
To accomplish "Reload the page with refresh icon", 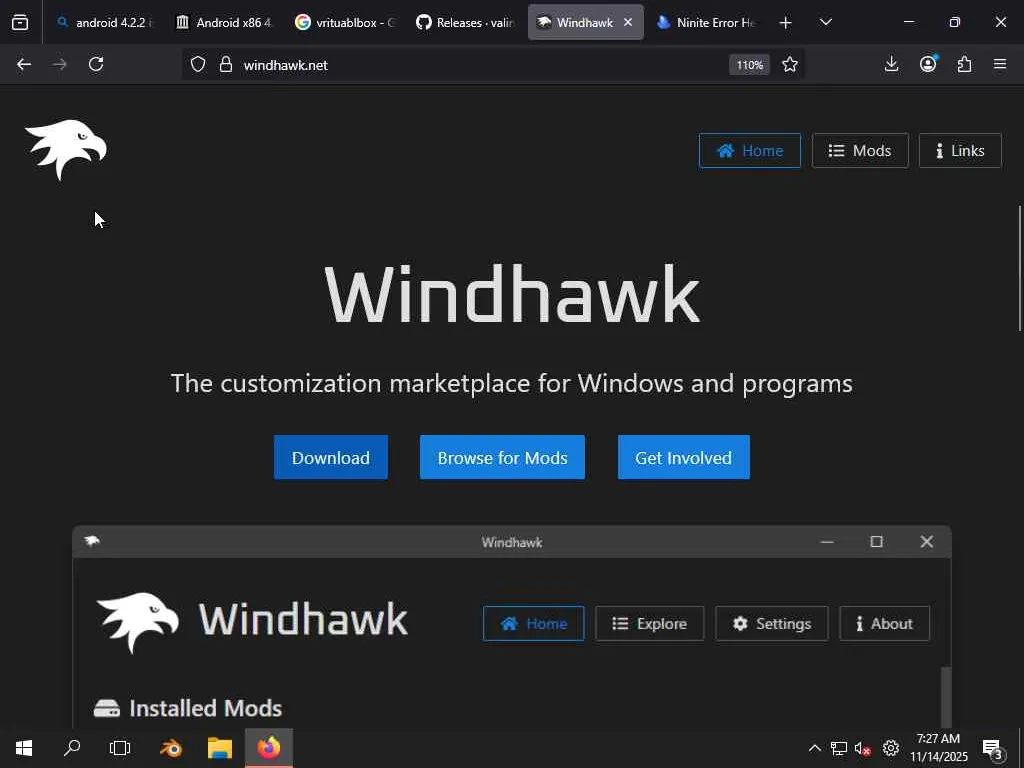I will 96,64.
